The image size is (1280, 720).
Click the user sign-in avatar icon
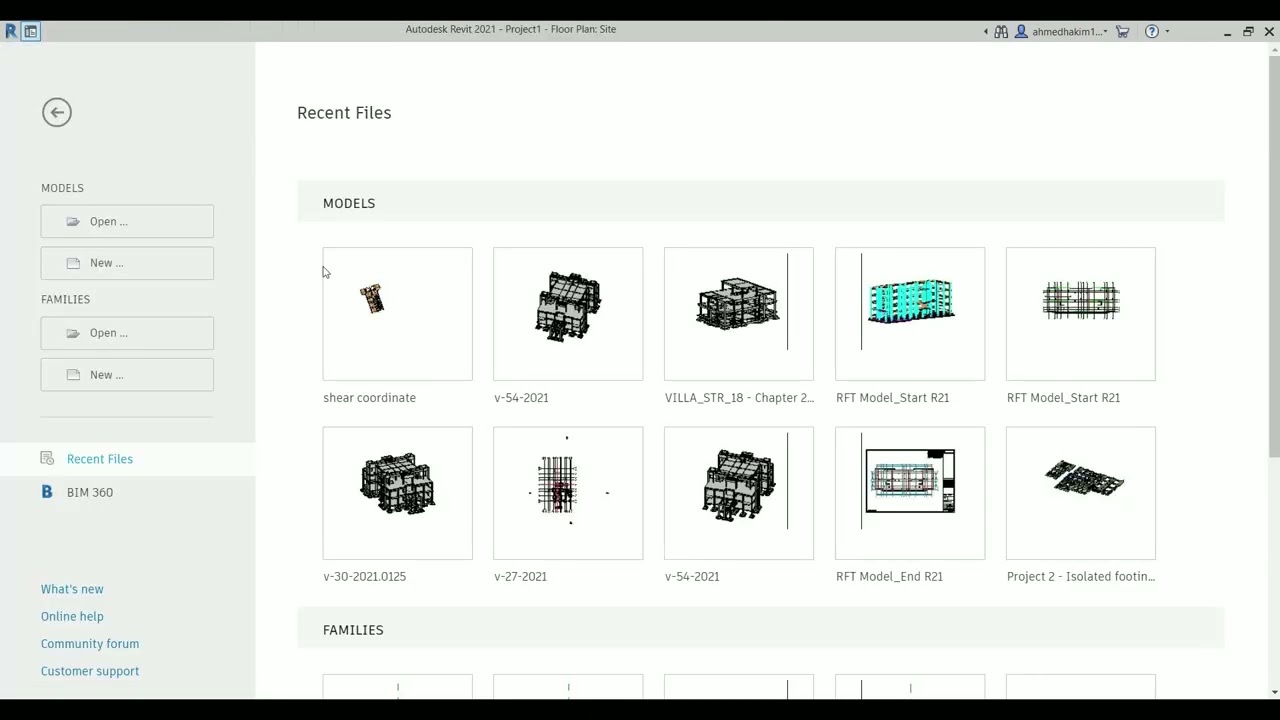[1021, 32]
